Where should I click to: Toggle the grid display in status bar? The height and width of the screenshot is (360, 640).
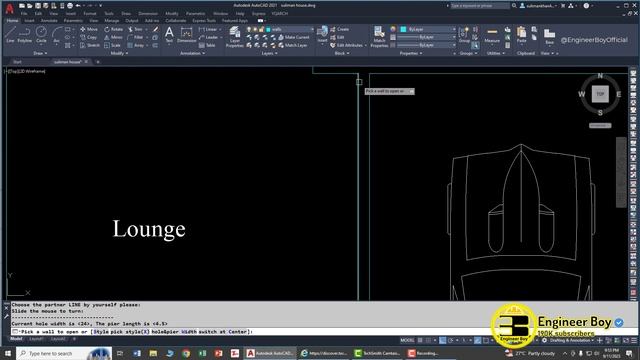coord(420,340)
